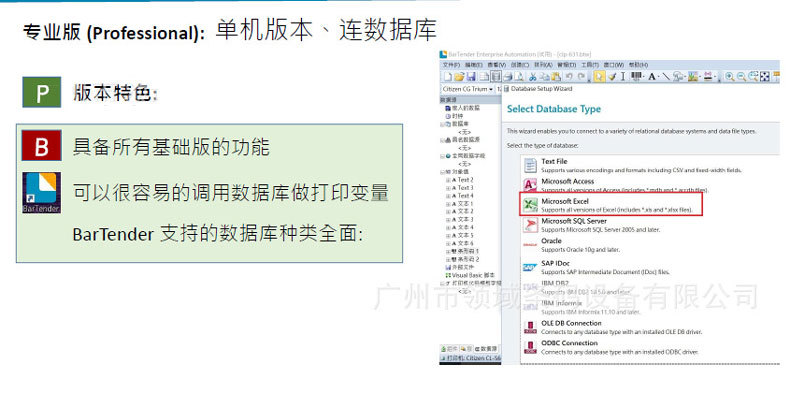The image size is (790, 408).
Task: Expand the 条形码 2 tree node
Action: tap(448, 259)
